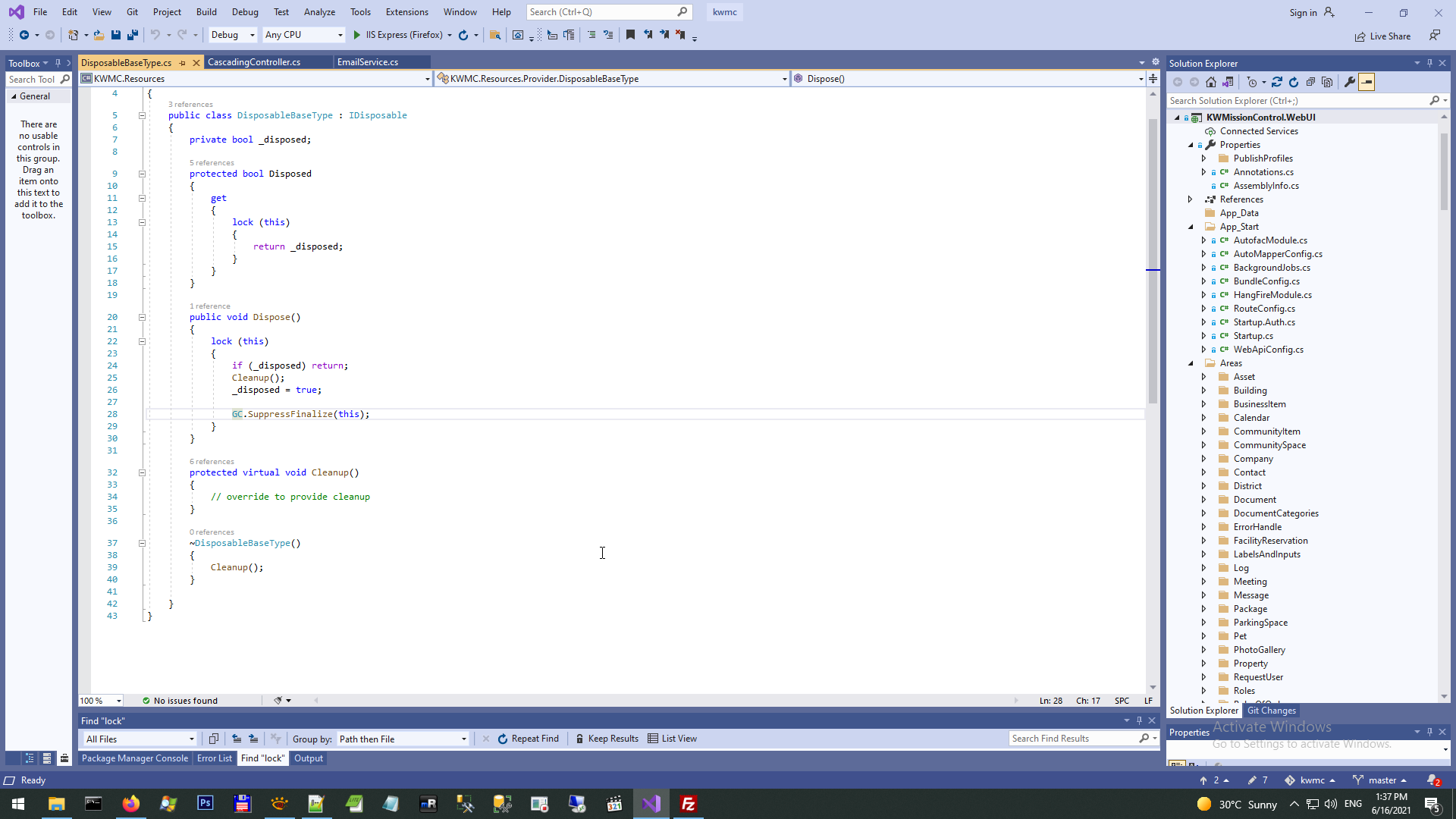
Task: Start debugging with the green play icon
Action: tap(357, 35)
